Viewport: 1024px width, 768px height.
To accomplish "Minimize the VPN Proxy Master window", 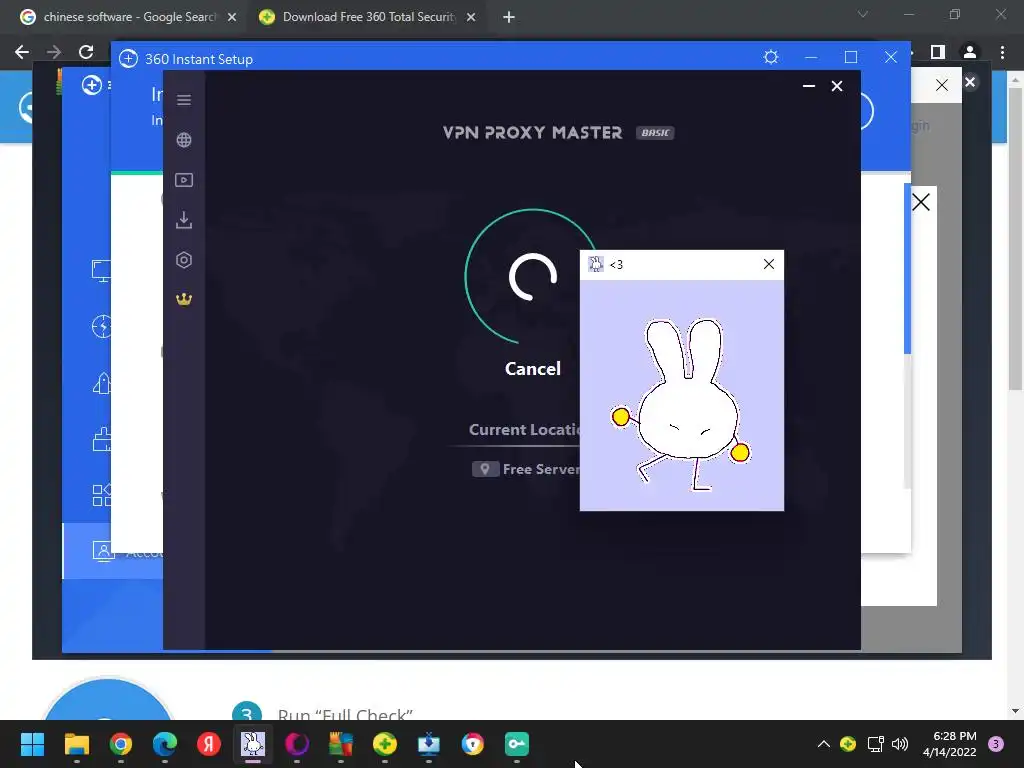I will pos(808,86).
